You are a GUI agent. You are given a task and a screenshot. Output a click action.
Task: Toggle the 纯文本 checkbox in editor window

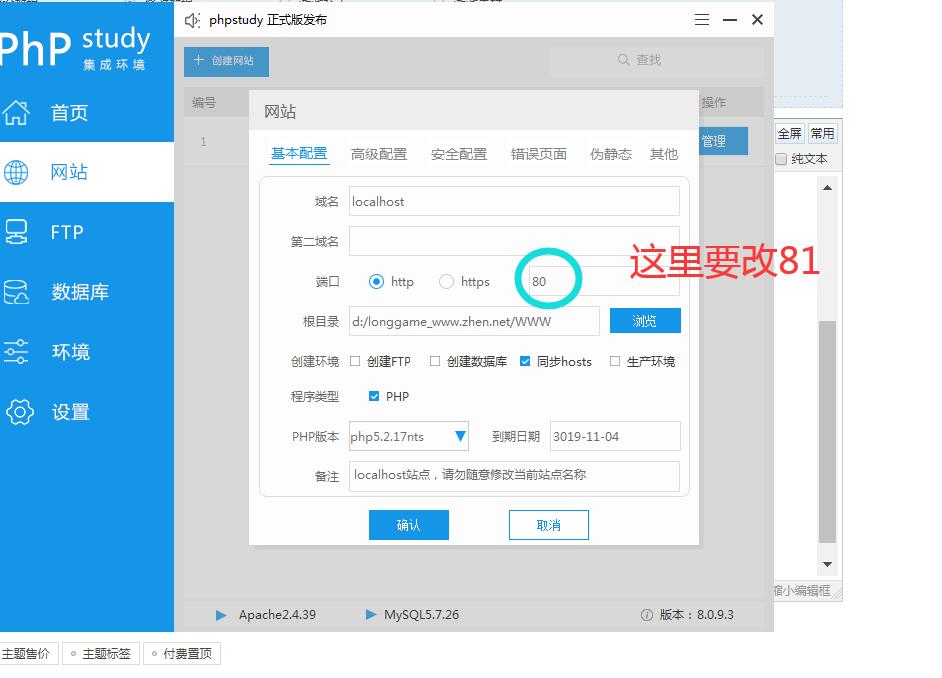781,159
